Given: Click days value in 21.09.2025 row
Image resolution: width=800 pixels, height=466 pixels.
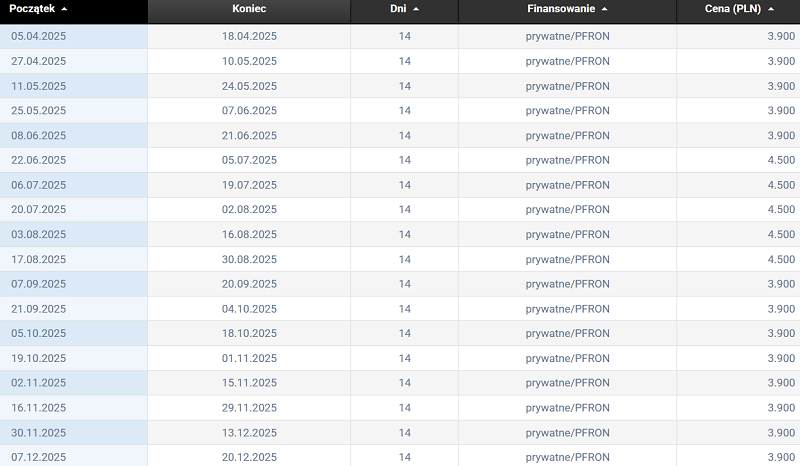Looking at the screenshot, I should 405,309.
